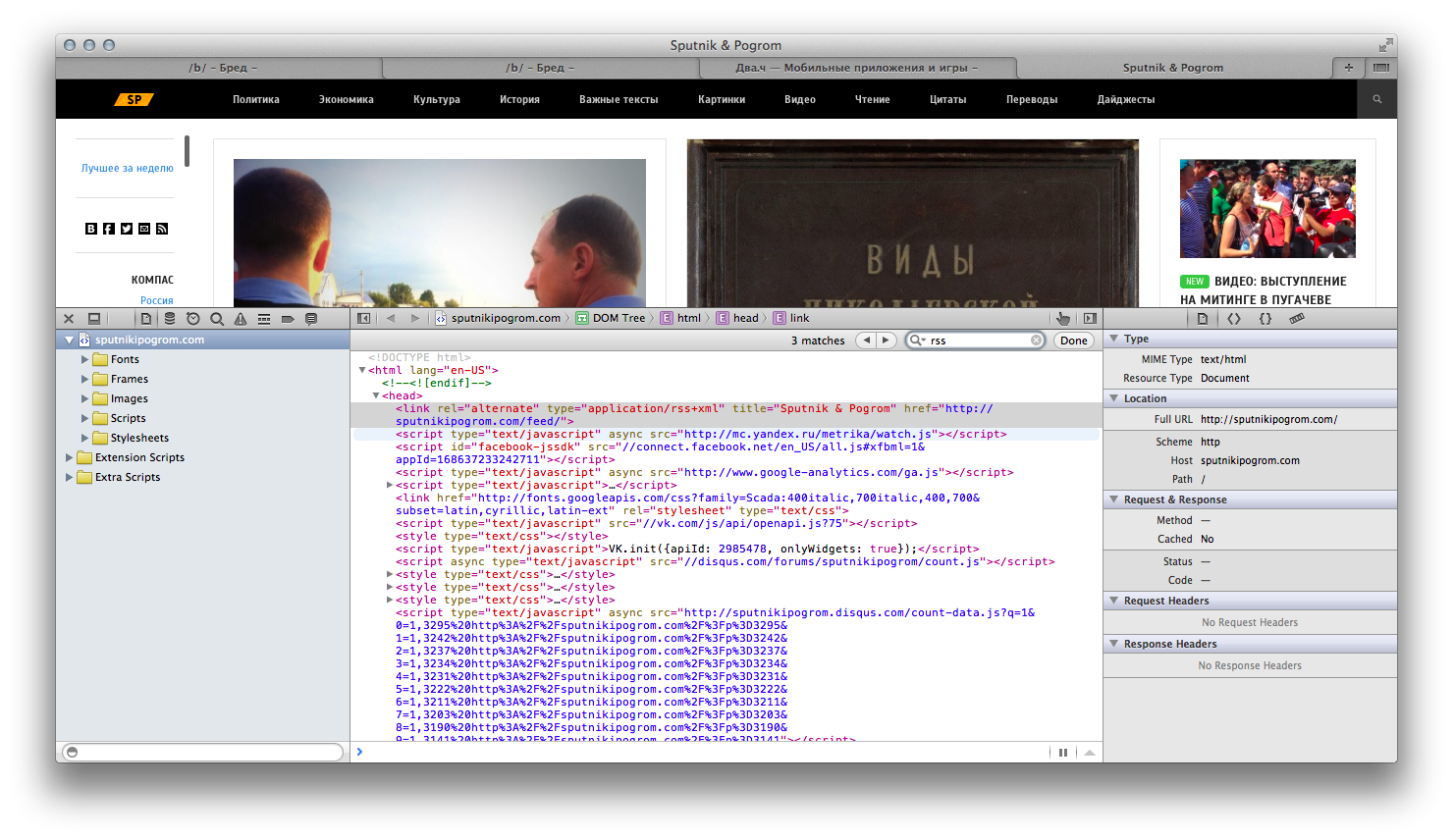Click inside the rss search field
1453x840 pixels.
(x=975, y=341)
